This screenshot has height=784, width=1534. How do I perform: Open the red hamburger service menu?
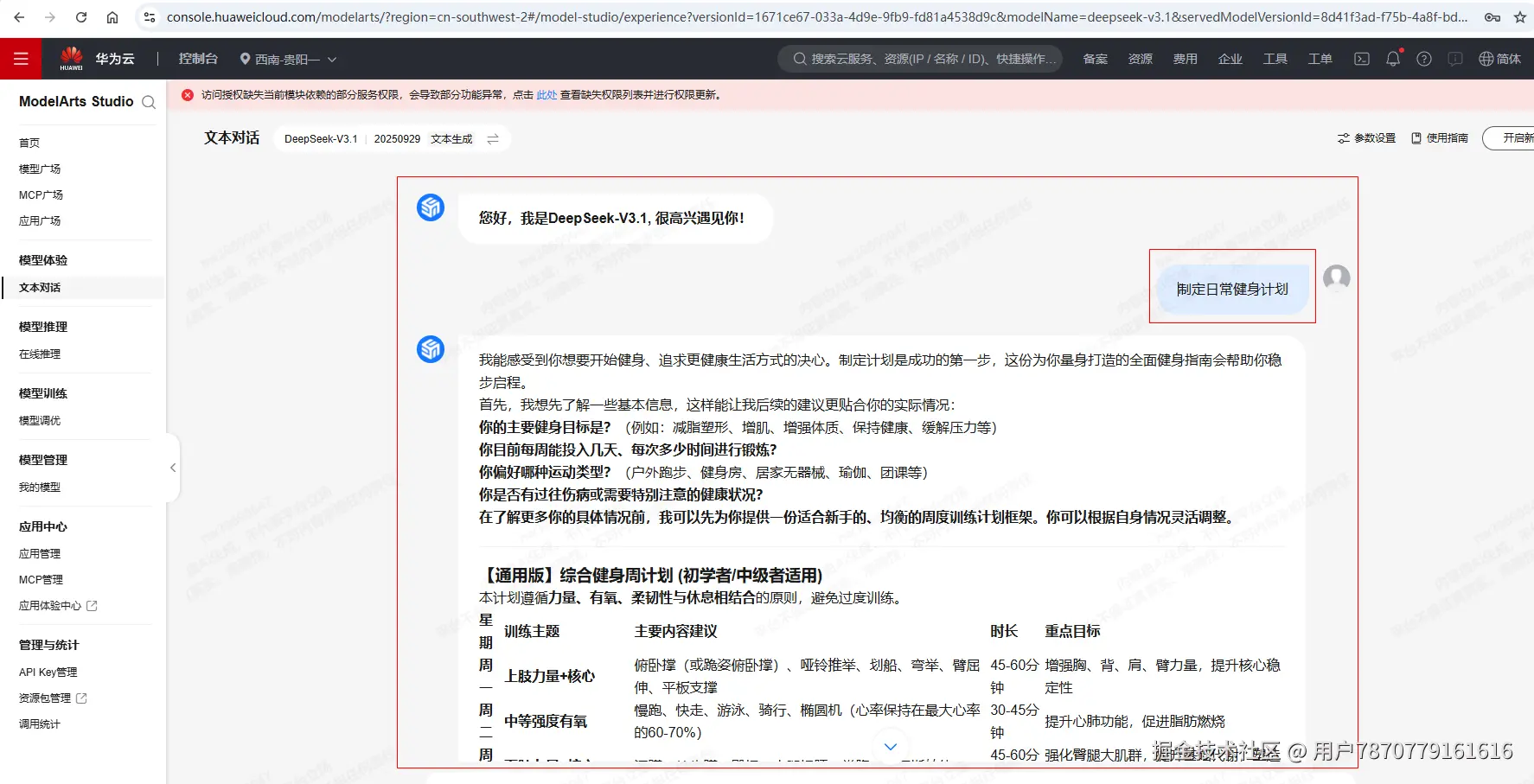[x=21, y=59]
